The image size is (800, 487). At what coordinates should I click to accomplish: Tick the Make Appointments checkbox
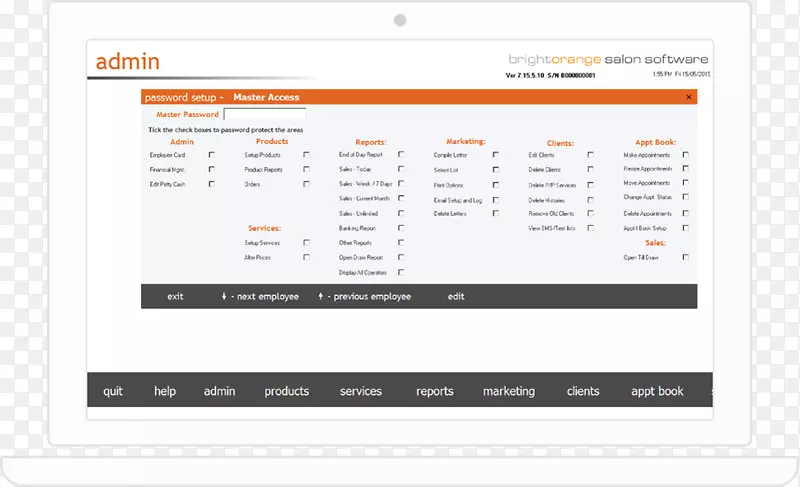[685, 155]
